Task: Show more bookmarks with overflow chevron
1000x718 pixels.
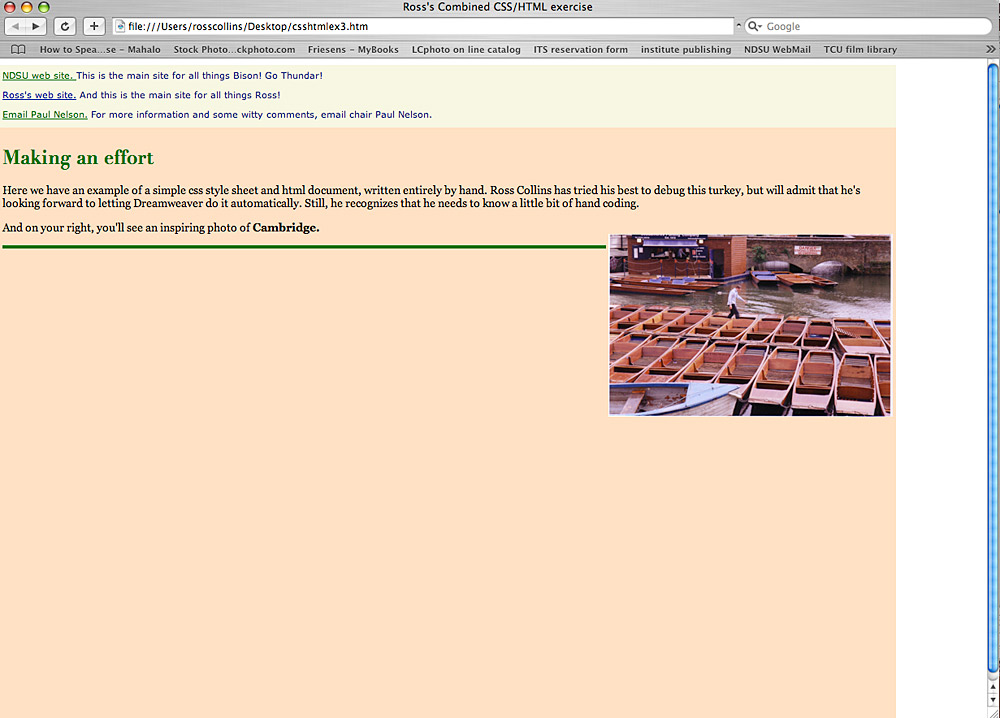Action: [990, 49]
